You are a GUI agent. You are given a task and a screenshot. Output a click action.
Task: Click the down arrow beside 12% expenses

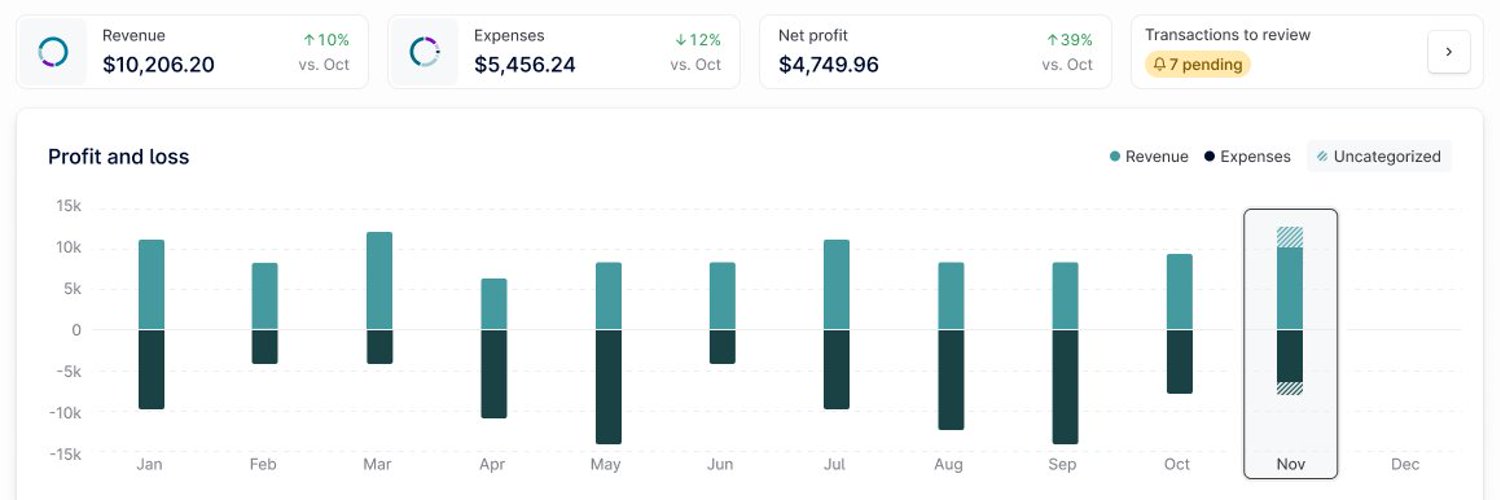pos(681,40)
